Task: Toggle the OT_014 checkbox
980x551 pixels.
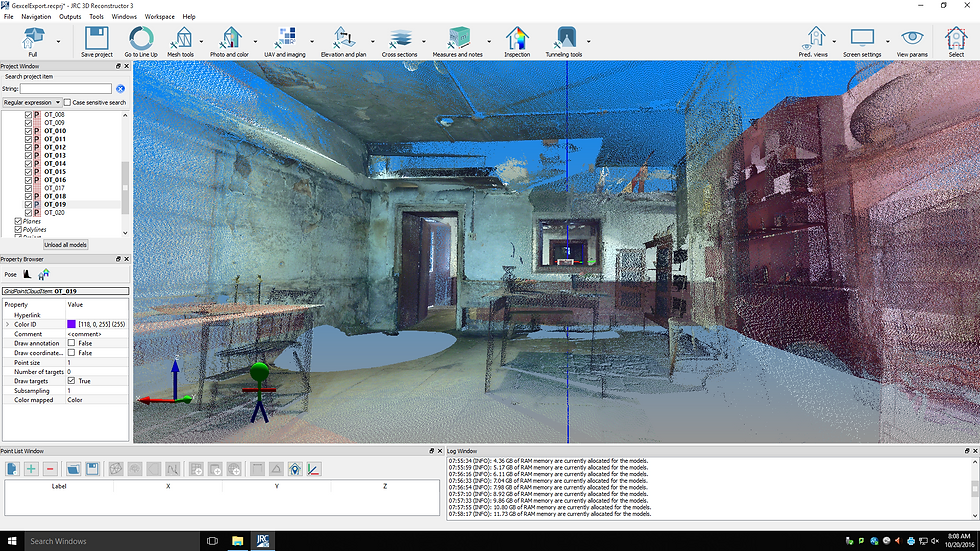Action: pos(28,164)
